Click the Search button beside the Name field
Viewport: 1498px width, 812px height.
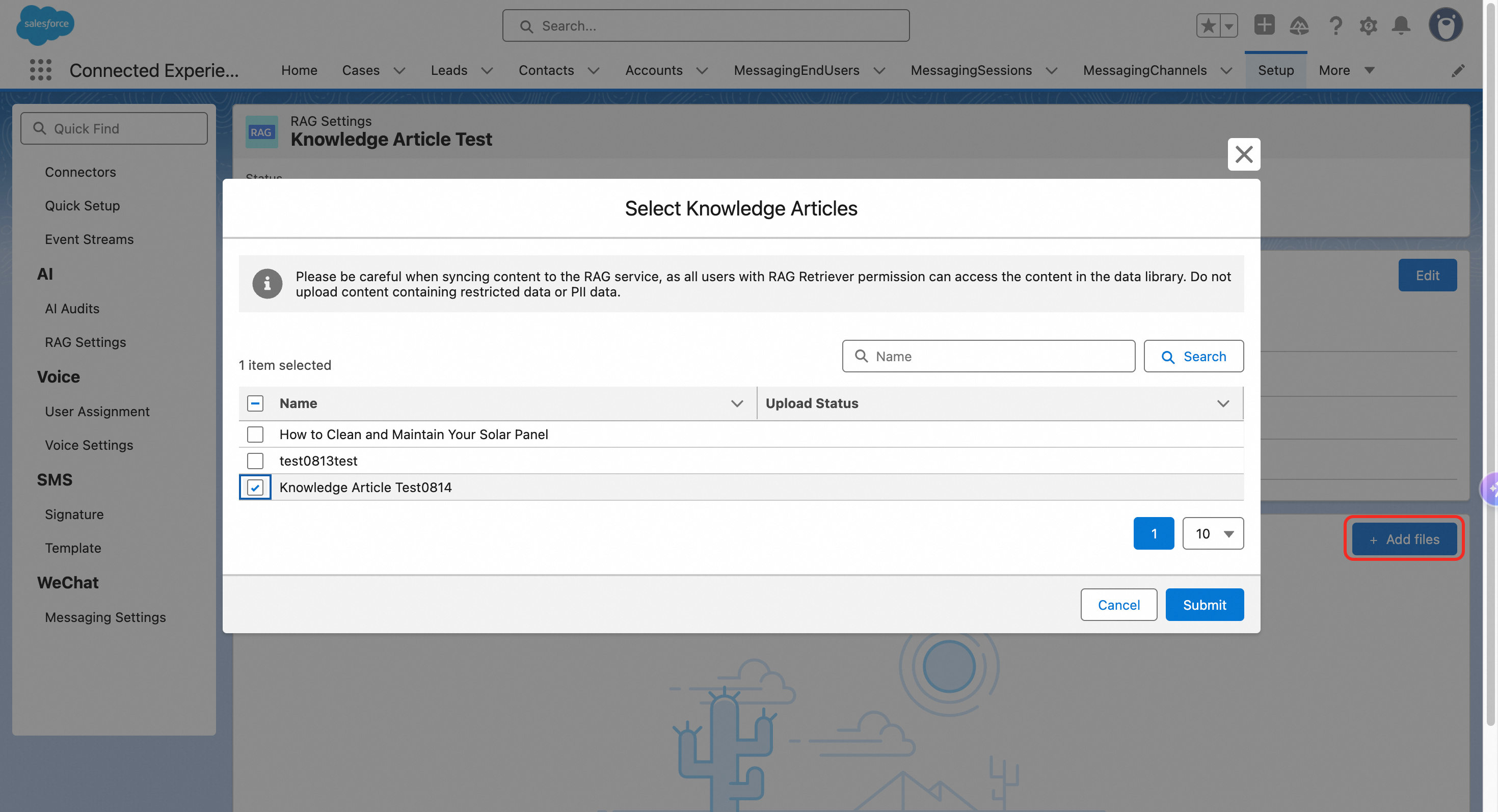[1194, 356]
